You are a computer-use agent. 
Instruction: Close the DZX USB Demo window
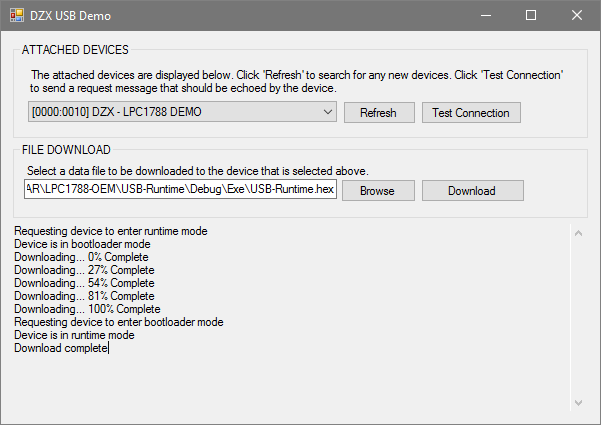click(x=577, y=15)
